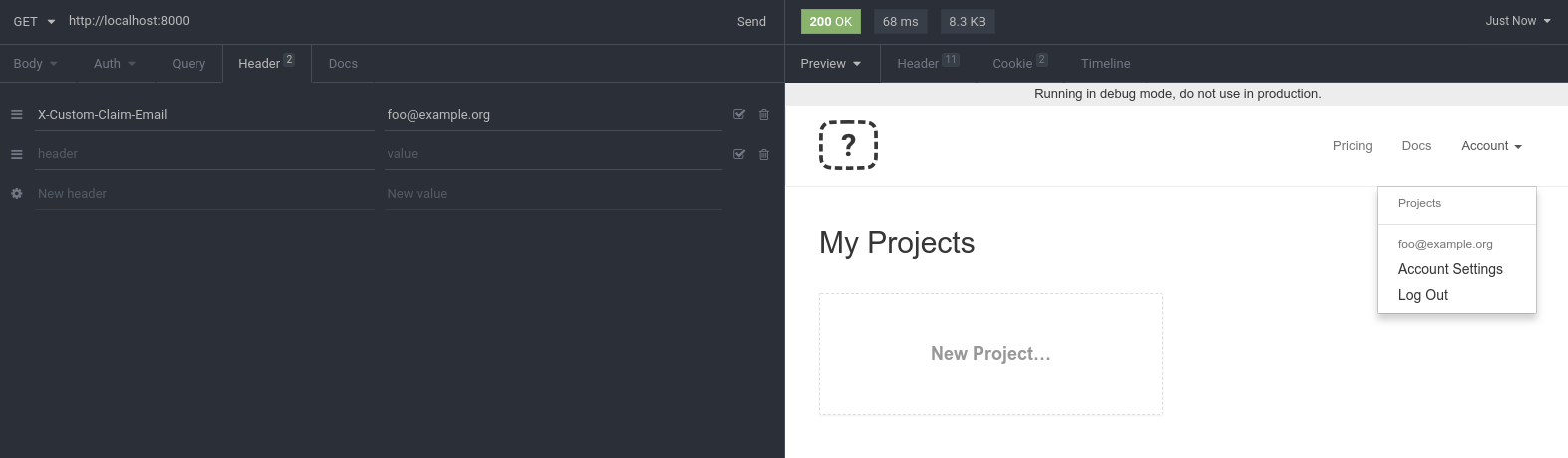Click the 200 OK status badge
This screenshot has height=458, width=1568.
(831, 21)
